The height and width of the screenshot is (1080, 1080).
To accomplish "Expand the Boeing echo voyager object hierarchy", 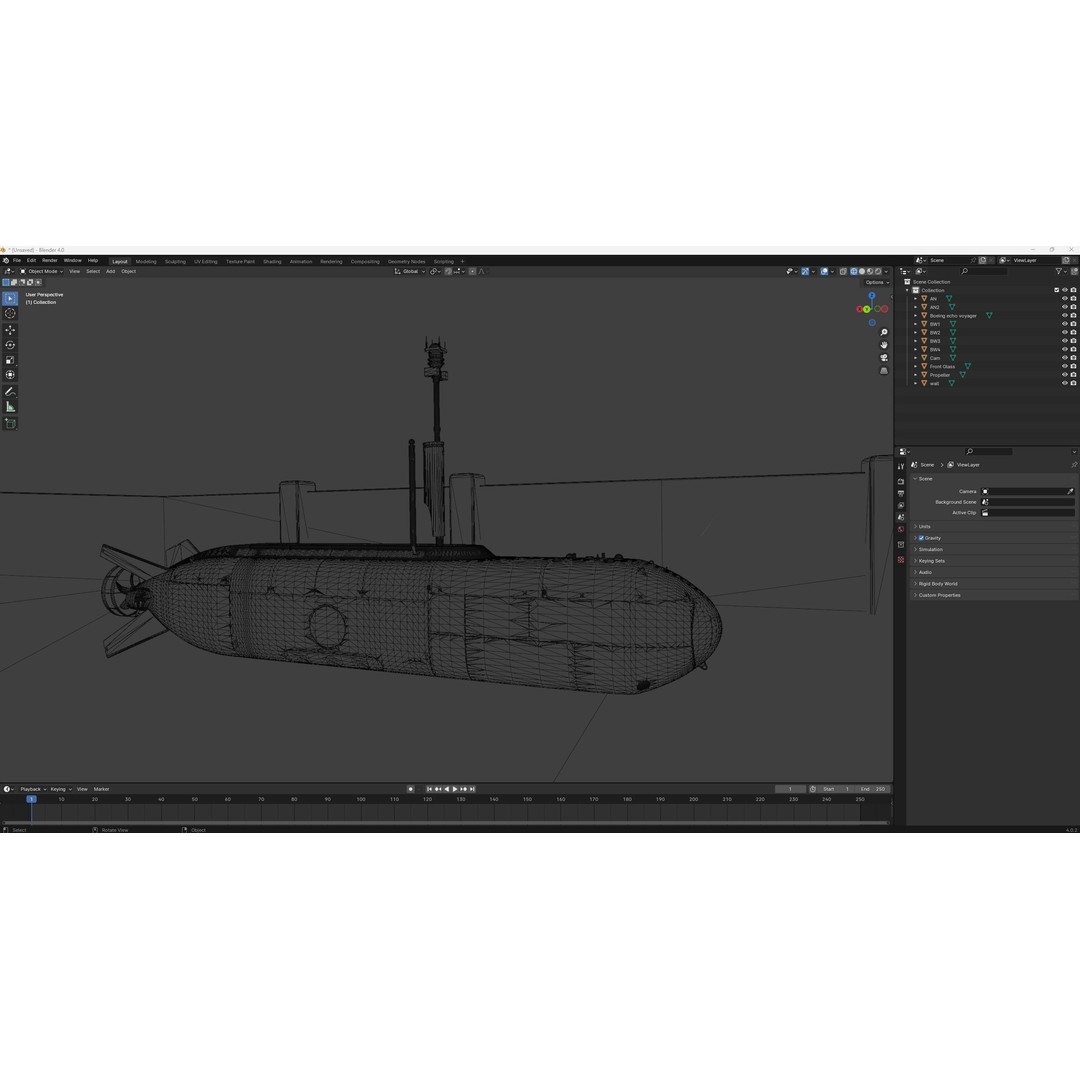I will (x=915, y=315).
